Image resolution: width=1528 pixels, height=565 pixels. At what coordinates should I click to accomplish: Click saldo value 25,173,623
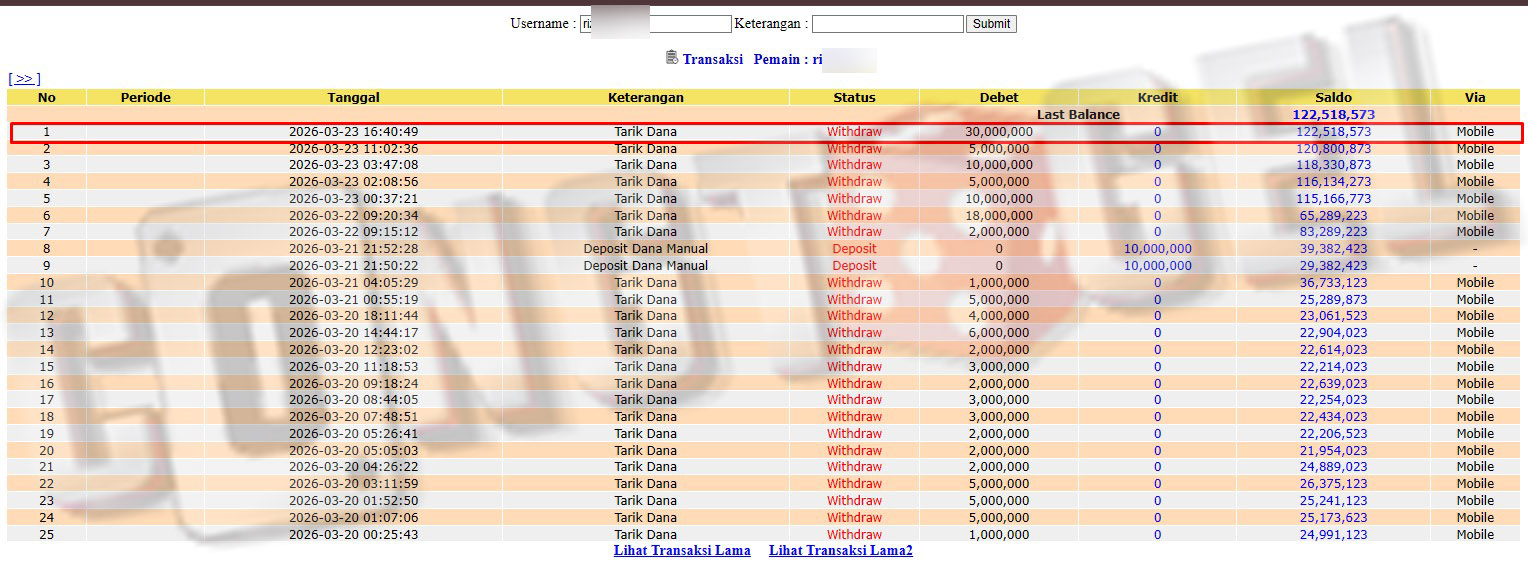[1333, 518]
